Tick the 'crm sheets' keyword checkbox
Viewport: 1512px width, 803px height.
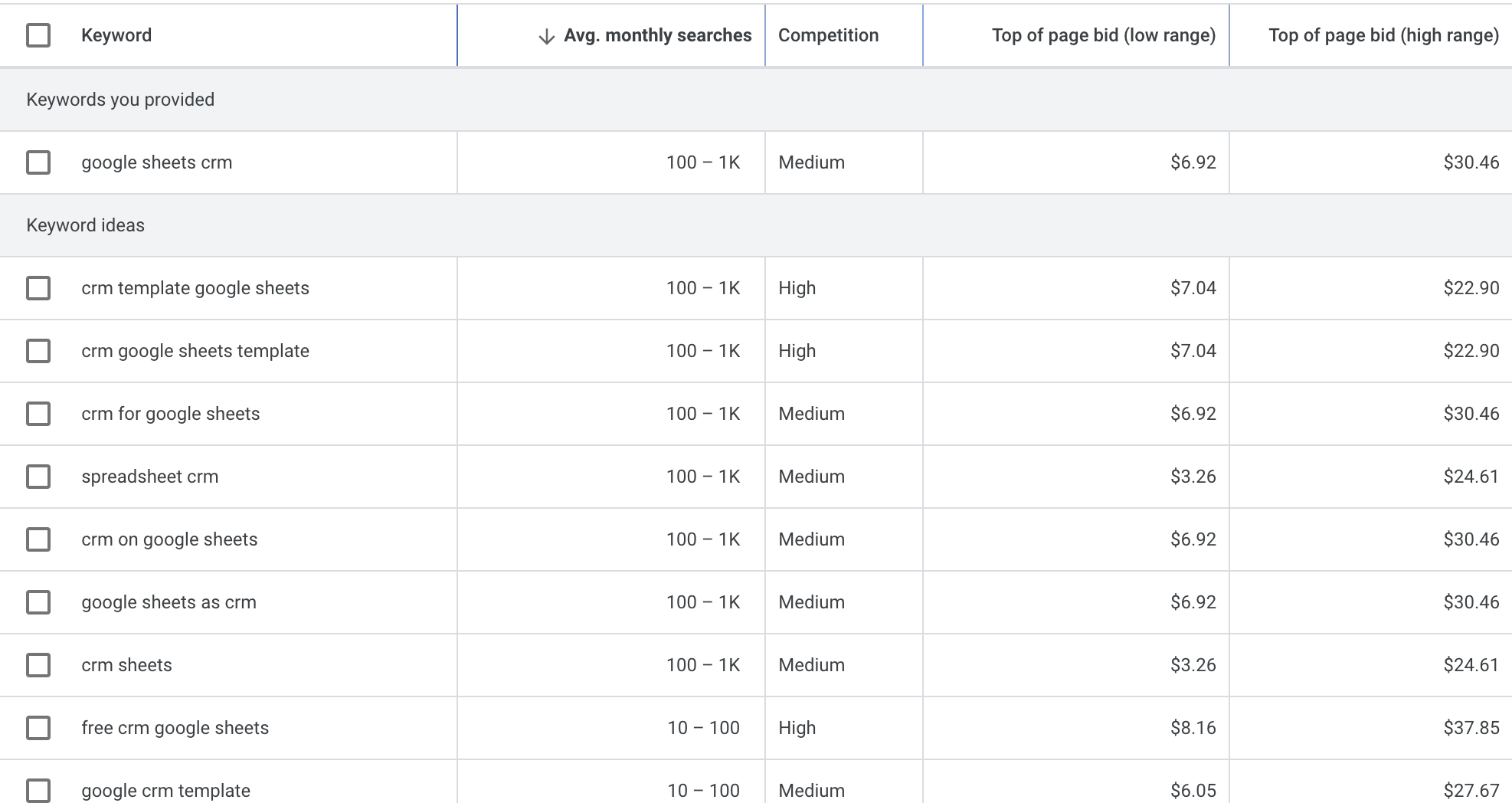coord(38,665)
